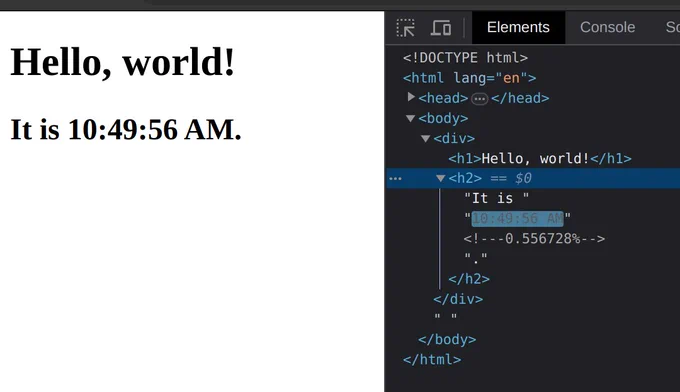680x392 pixels.
Task: Switch to the Elements tab
Action: pos(518,27)
